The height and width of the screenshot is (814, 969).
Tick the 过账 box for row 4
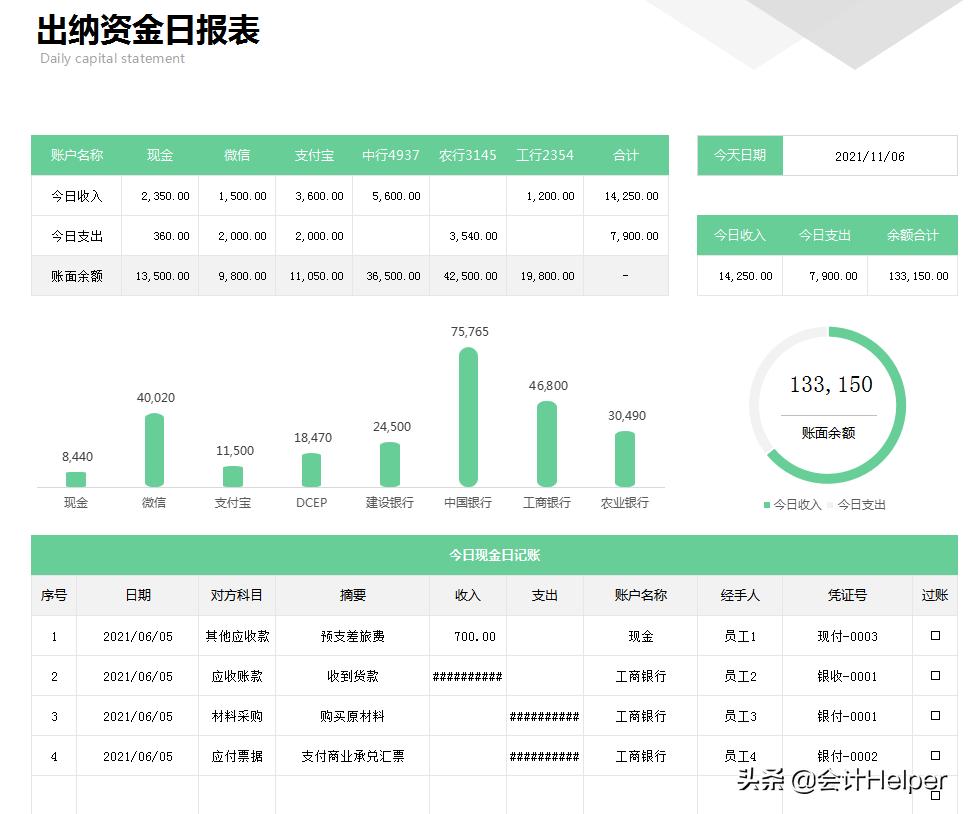(x=934, y=756)
